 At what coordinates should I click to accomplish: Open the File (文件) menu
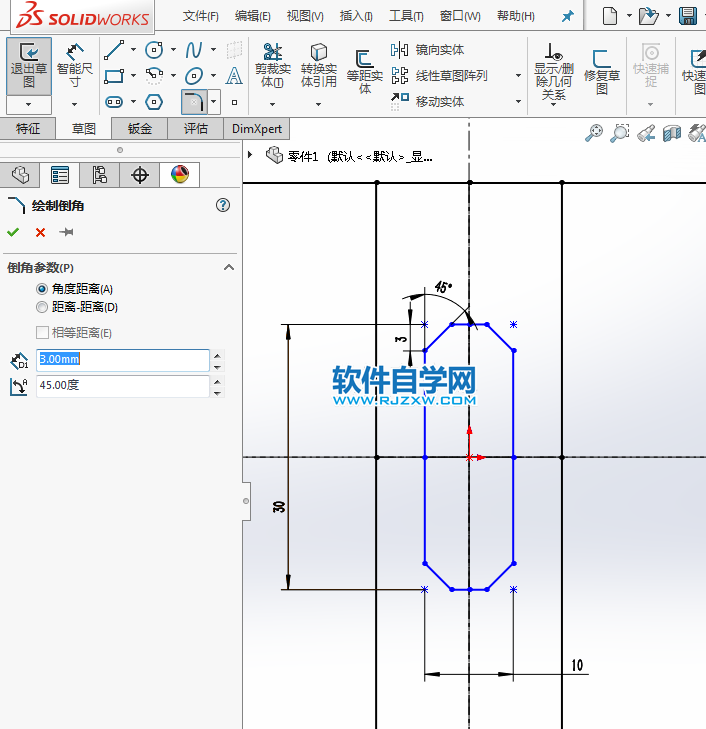(201, 16)
